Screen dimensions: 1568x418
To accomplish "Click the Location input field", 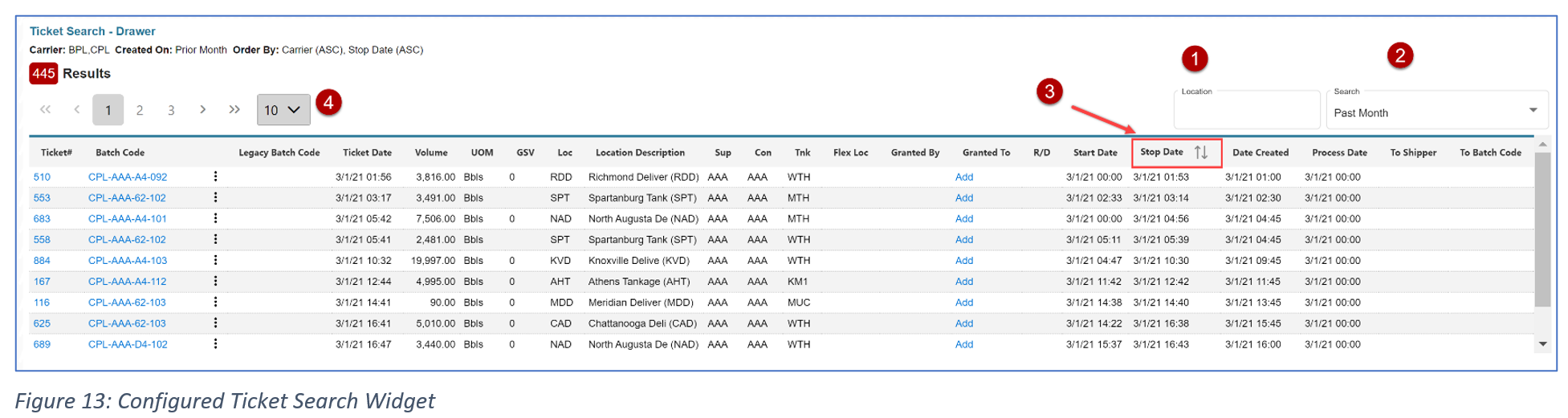I will (1246, 112).
